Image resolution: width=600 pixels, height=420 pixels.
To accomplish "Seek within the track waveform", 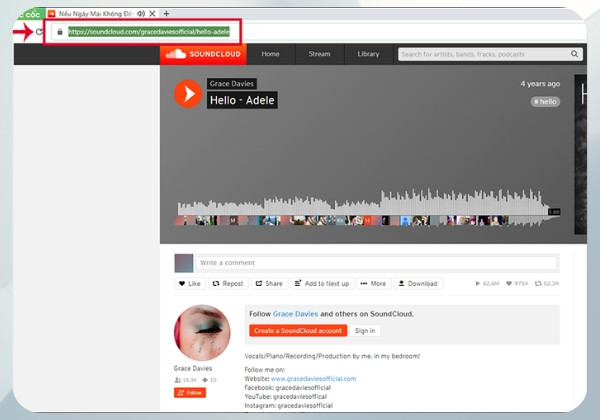I will point(367,207).
